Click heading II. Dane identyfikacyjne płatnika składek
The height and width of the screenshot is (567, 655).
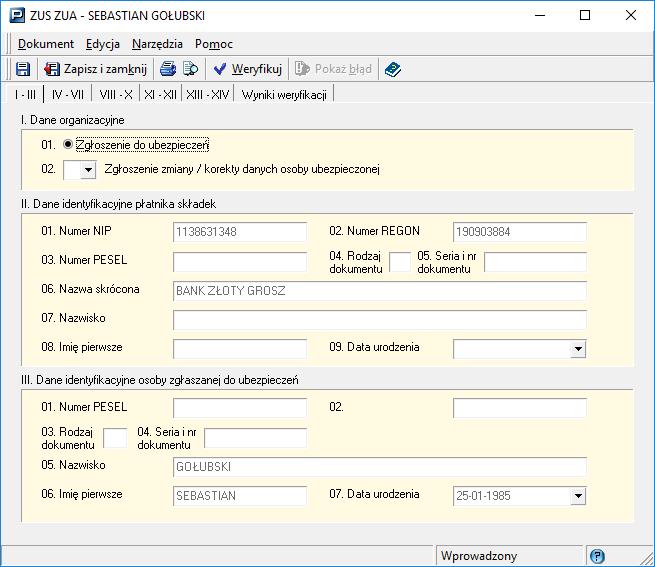click(x=118, y=204)
